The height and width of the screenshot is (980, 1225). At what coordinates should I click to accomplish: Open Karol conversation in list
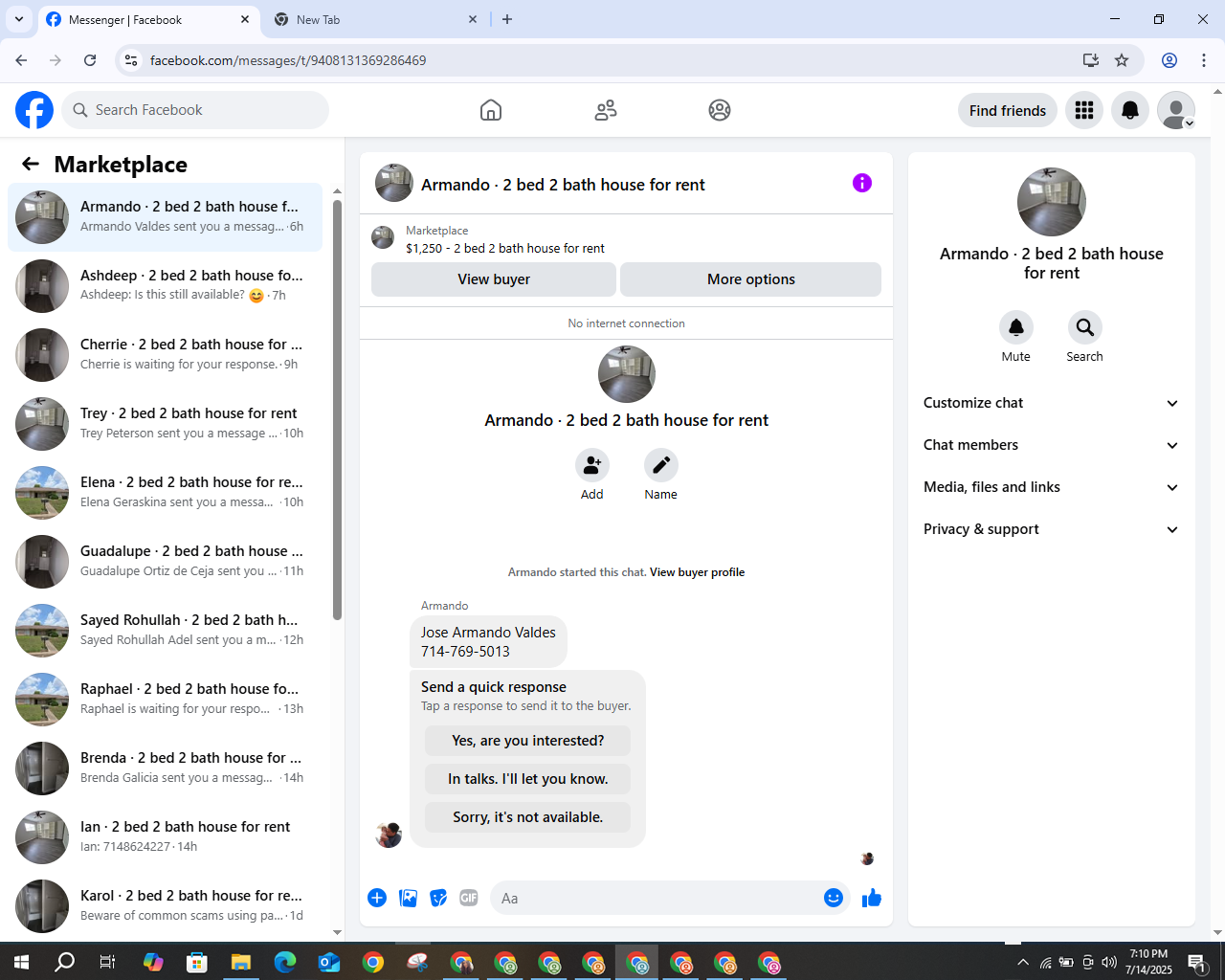(x=165, y=906)
